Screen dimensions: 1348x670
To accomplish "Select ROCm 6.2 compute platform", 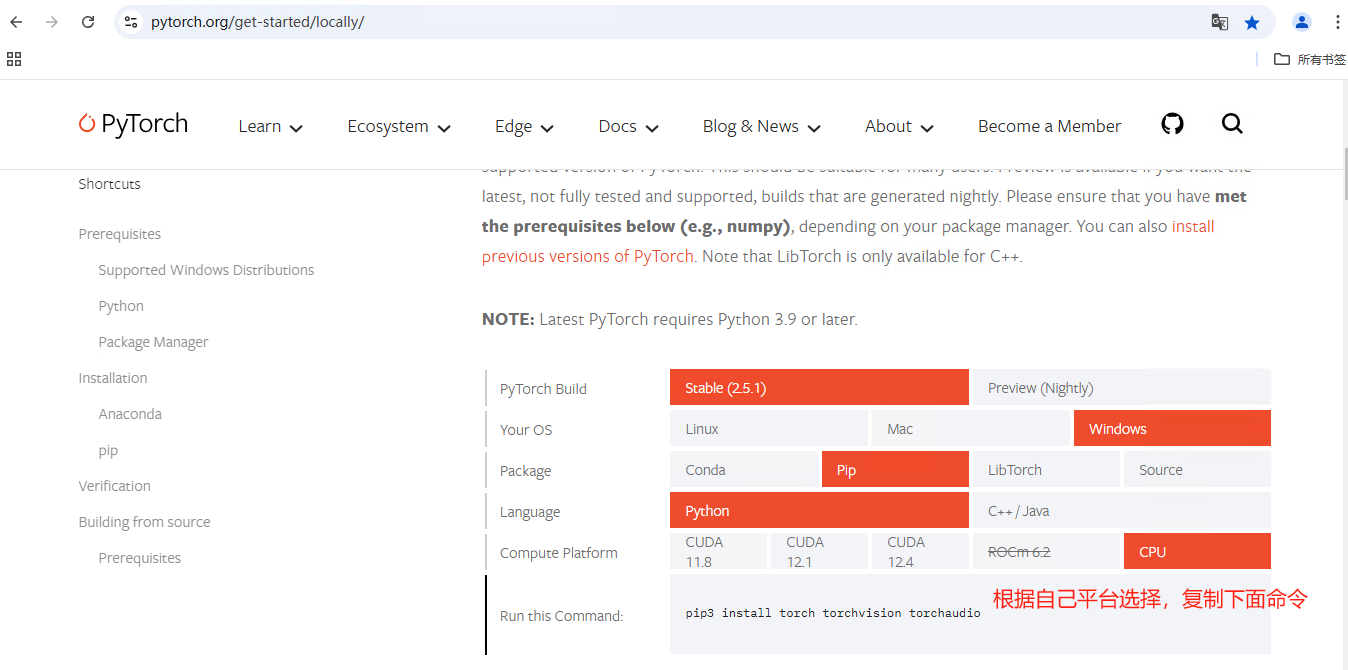I will [x=1046, y=551].
